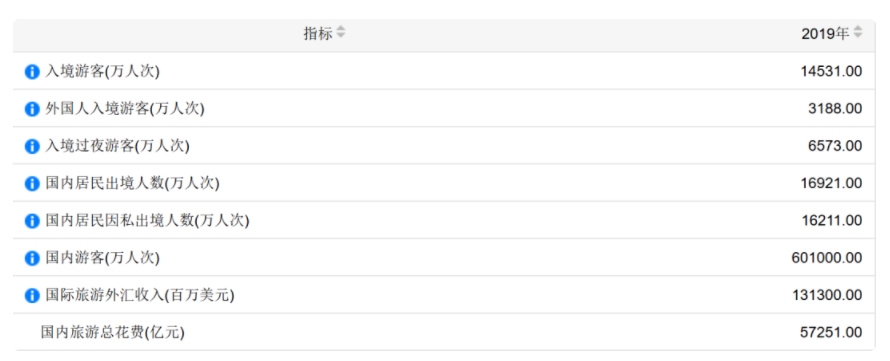Click info icon for 国内居民因私出境人数(万人次)
The height and width of the screenshot is (361, 890).
point(32,221)
